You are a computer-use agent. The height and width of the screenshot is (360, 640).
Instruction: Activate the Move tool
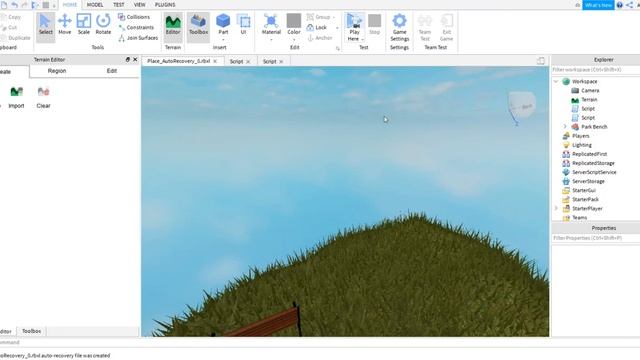64,24
